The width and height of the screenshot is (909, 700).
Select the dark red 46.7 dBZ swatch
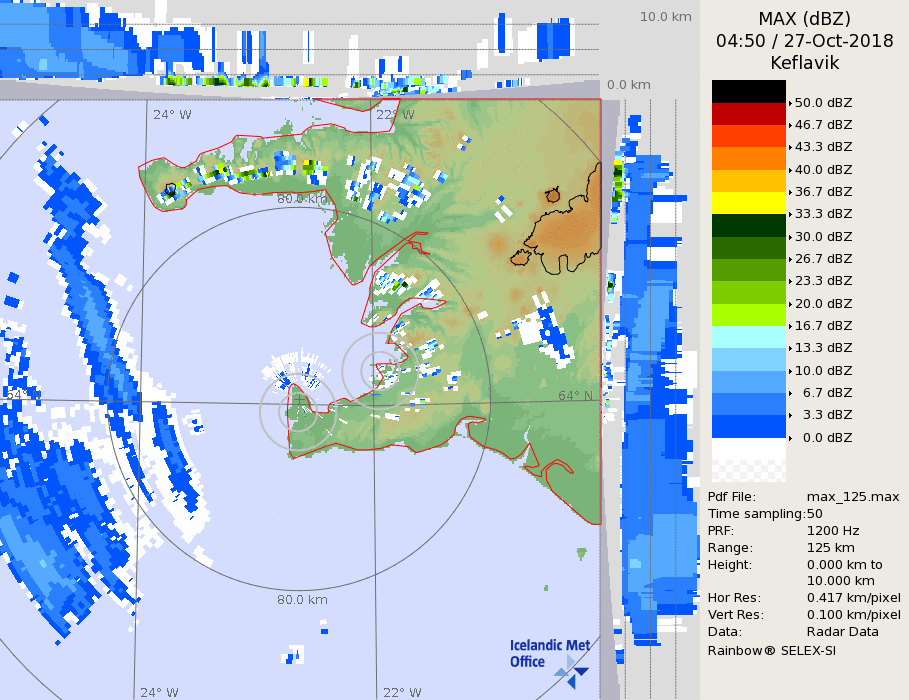click(x=748, y=114)
